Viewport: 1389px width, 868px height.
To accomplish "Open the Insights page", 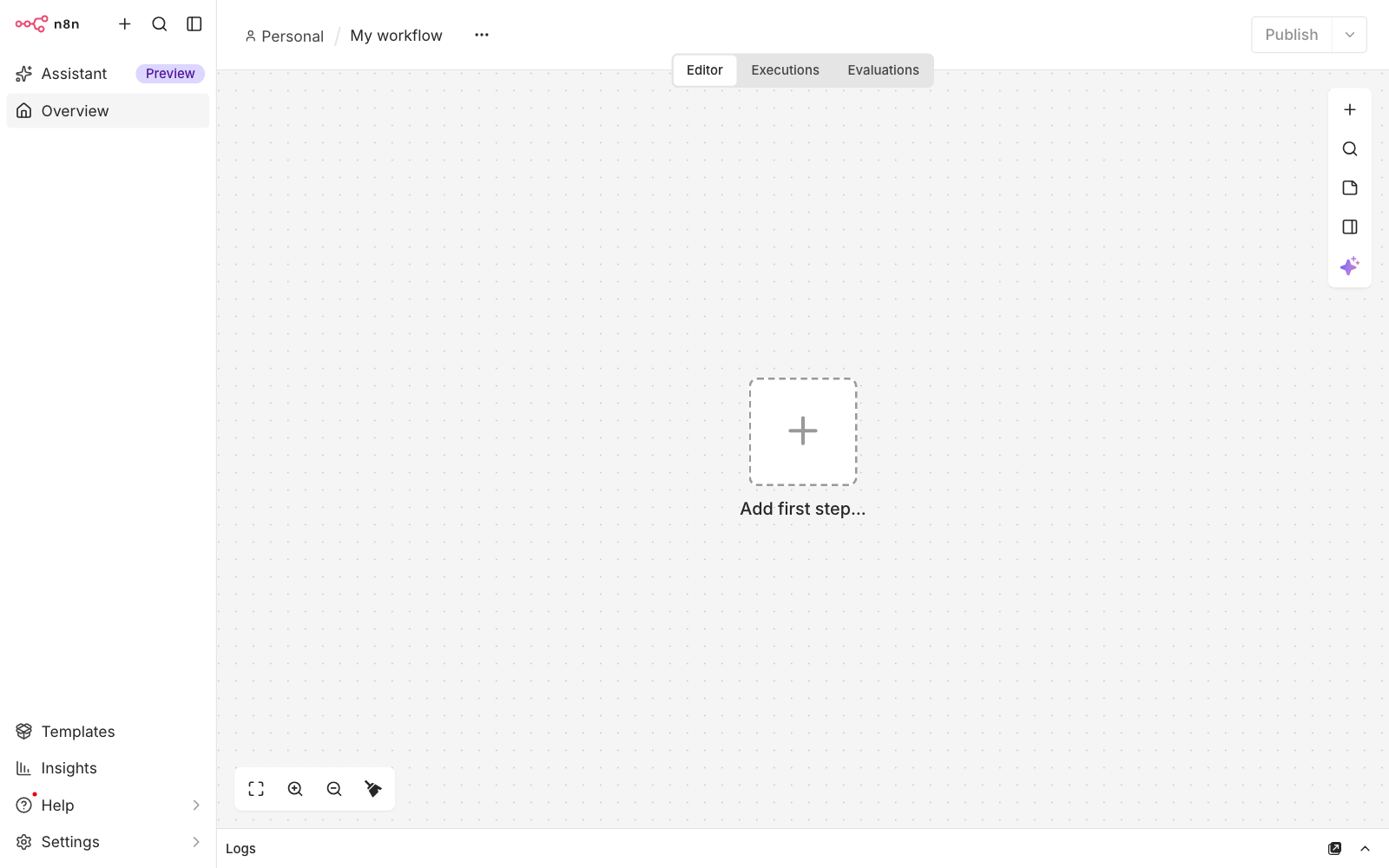I will (108, 768).
